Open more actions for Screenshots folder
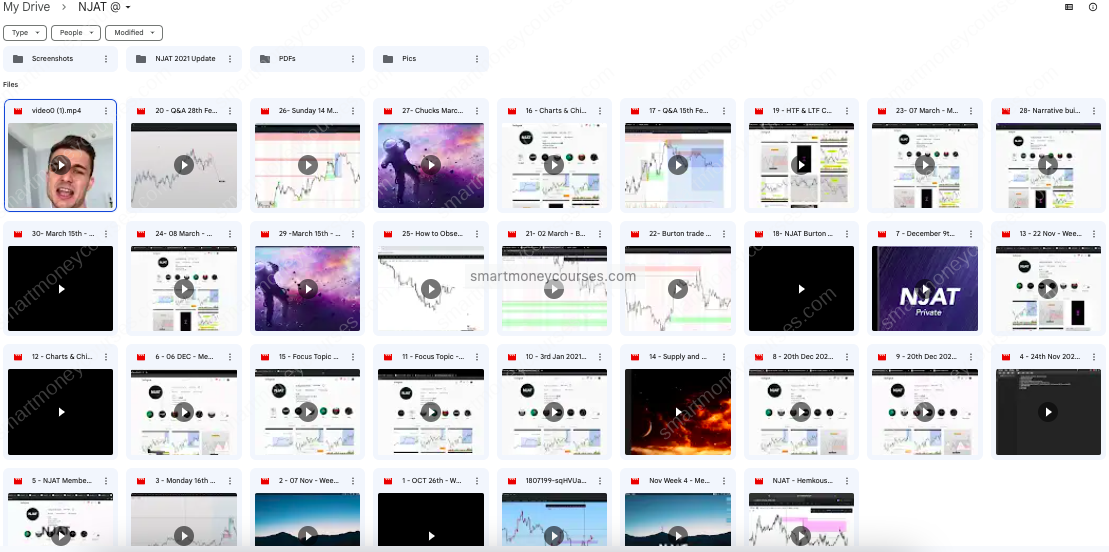 [106, 59]
